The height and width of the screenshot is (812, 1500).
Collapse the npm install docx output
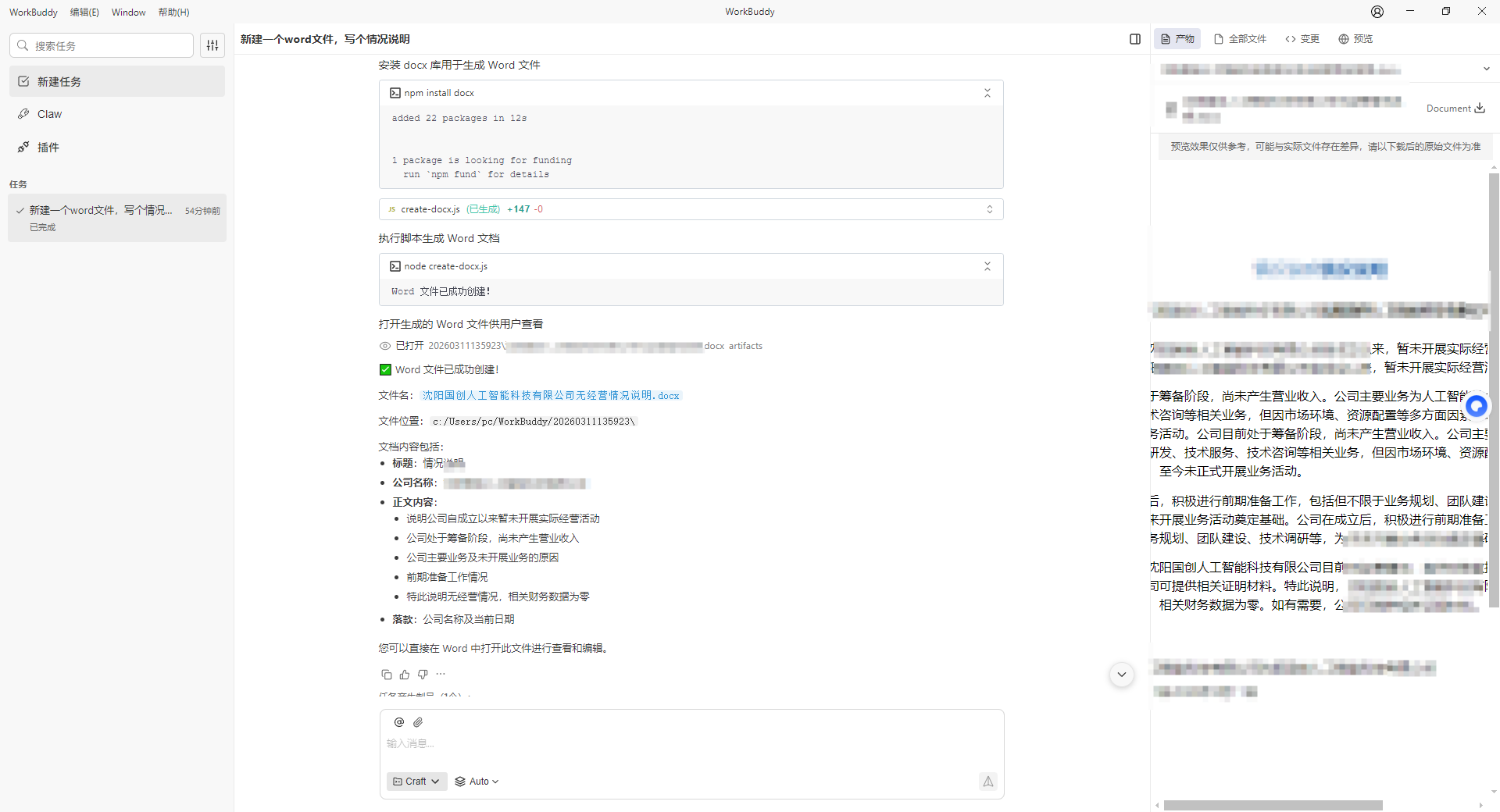(987, 93)
